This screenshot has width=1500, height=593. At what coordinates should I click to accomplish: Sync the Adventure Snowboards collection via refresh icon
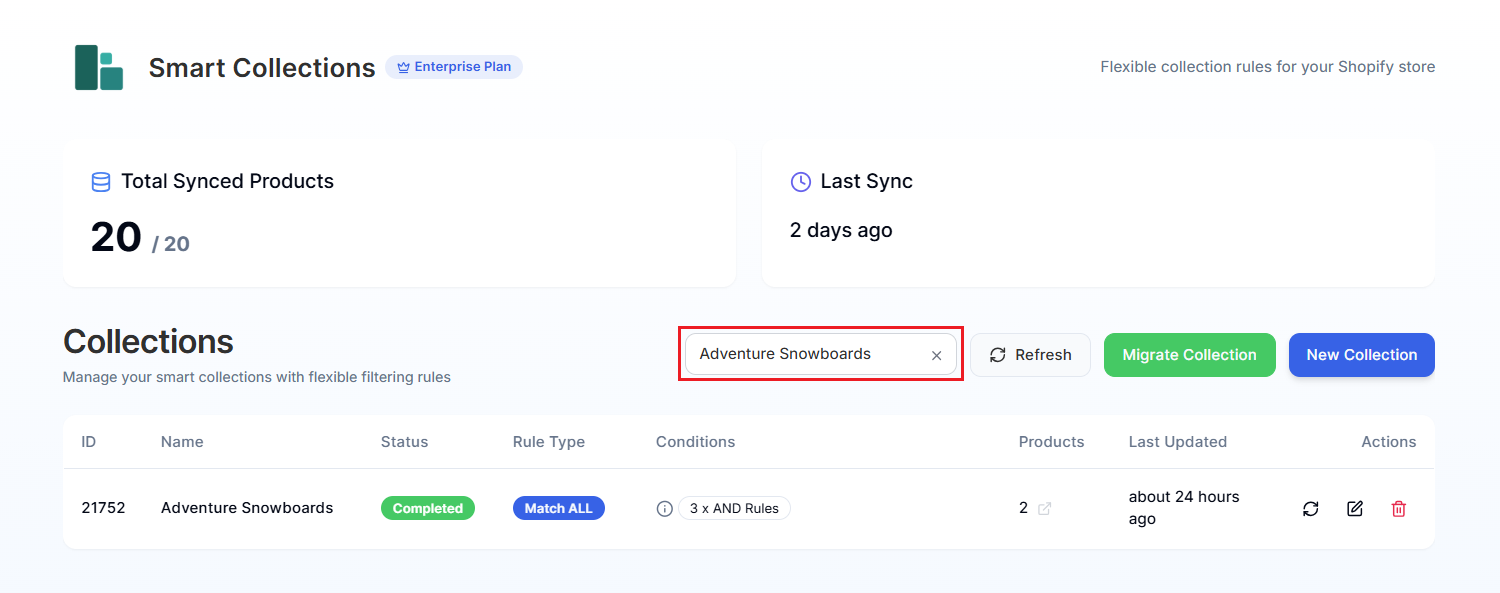tap(1310, 508)
